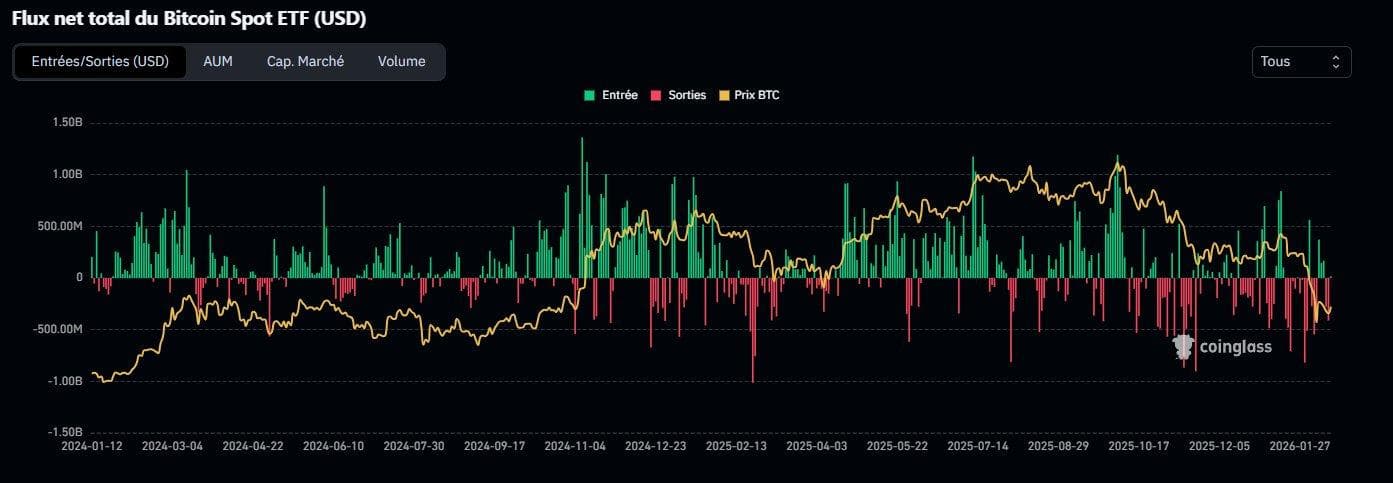Hide the Sorties series via legend label
This screenshot has width=1393, height=483.
(x=687, y=95)
